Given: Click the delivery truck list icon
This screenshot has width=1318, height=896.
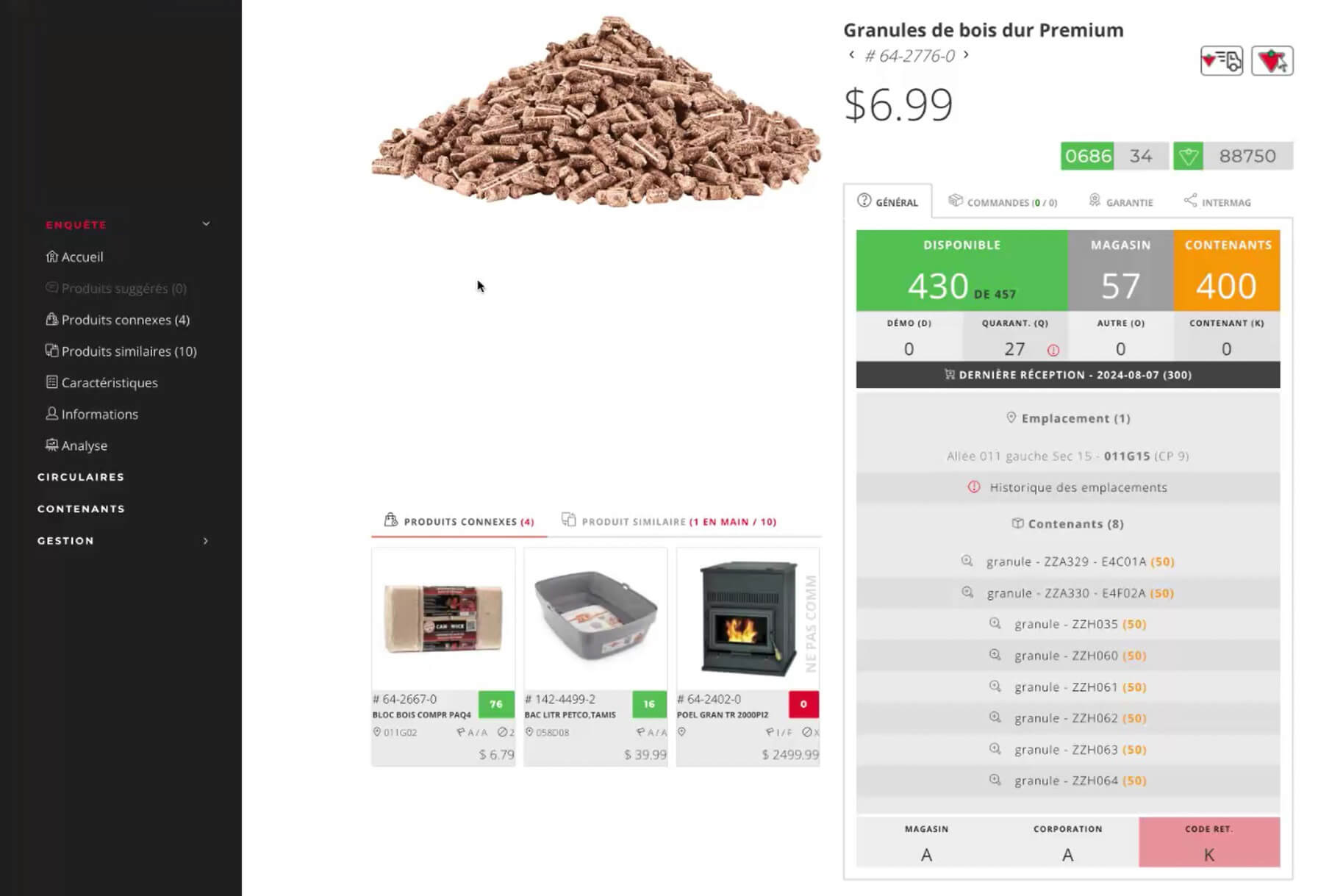Looking at the screenshot, I should click(1221, 61).
